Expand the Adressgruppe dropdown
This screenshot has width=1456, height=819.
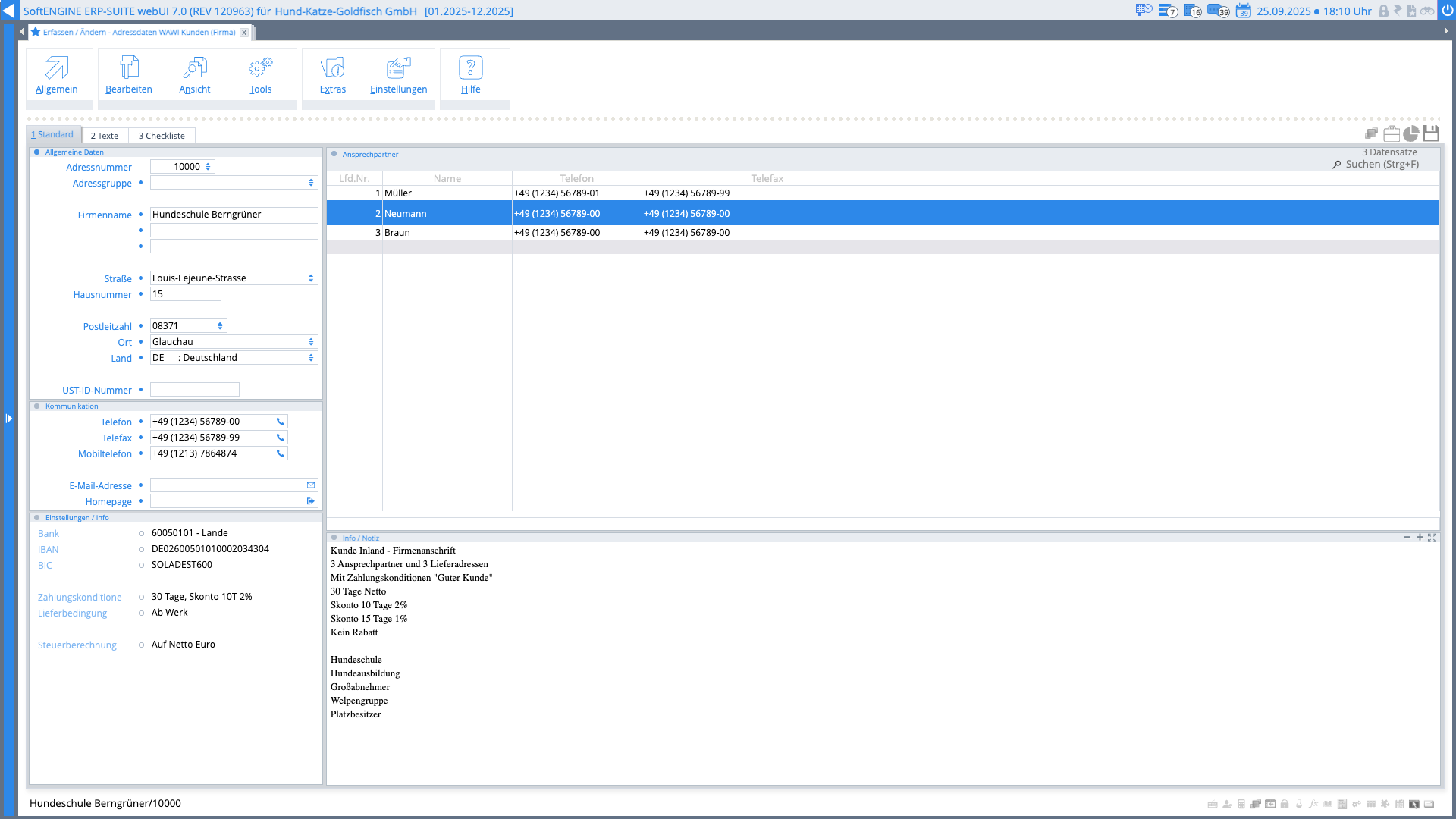311,183
